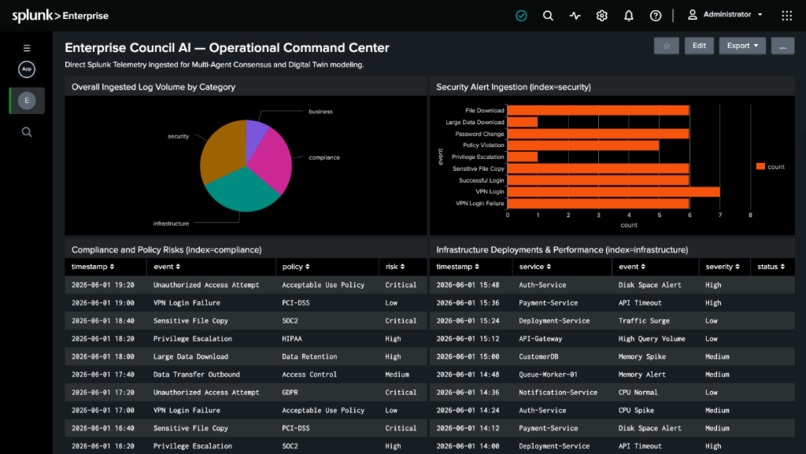Click the 'Data Retention' policy cell
The height and width of the screenshot is (454, 806).
pos(309,356)
